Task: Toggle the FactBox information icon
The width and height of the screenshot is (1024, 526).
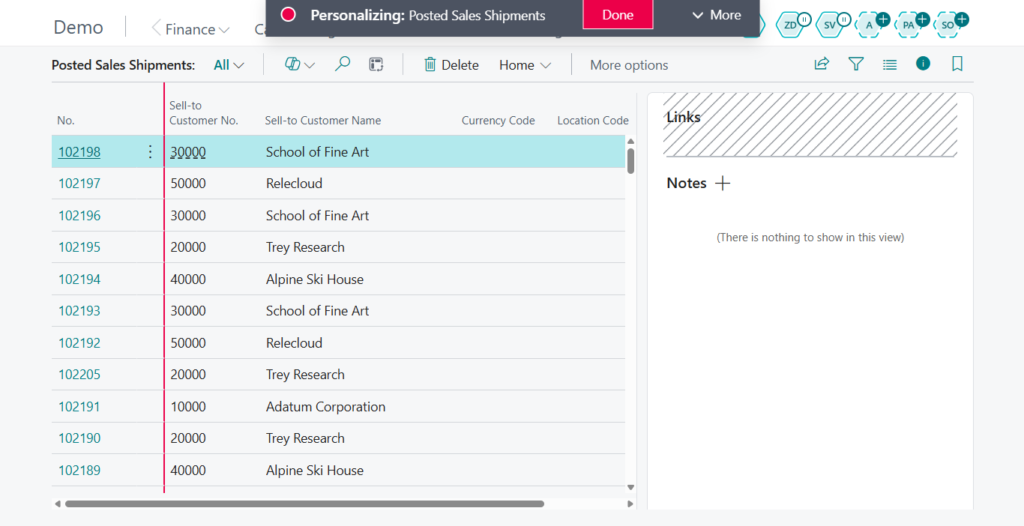Action: 923,64
